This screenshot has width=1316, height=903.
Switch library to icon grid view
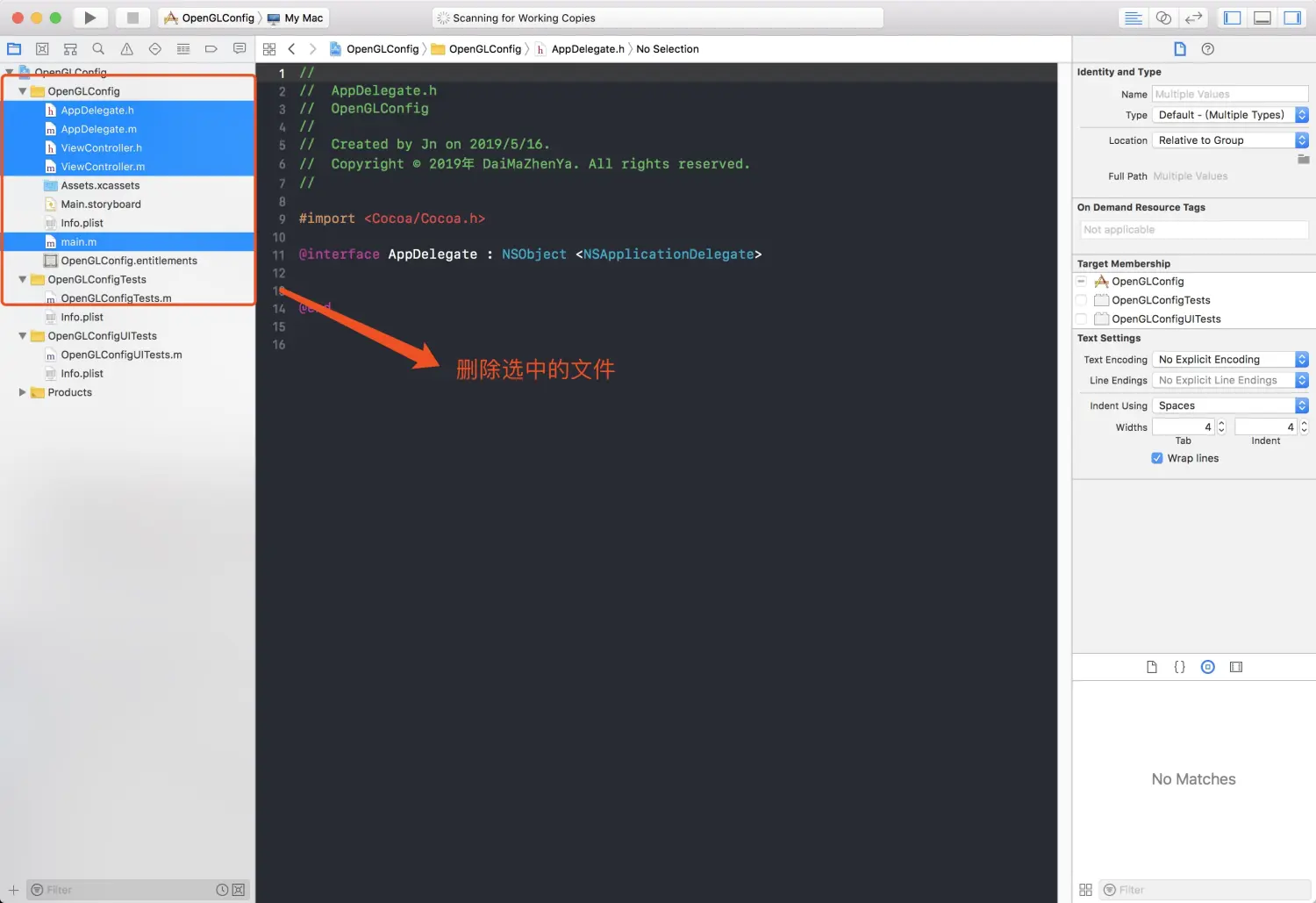click(x=1085, y=890)
